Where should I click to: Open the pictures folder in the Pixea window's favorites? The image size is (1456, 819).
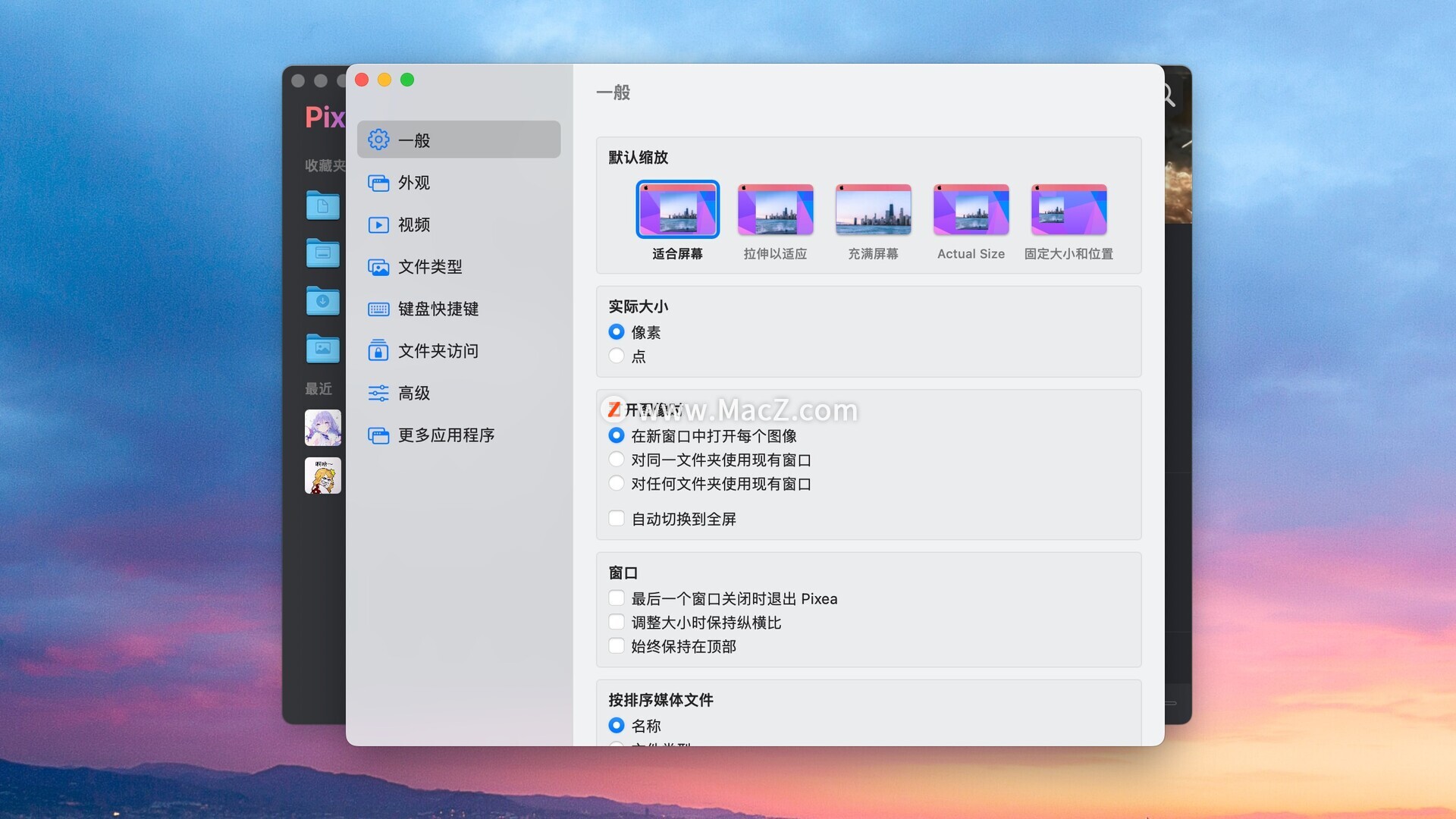point(322,348)
